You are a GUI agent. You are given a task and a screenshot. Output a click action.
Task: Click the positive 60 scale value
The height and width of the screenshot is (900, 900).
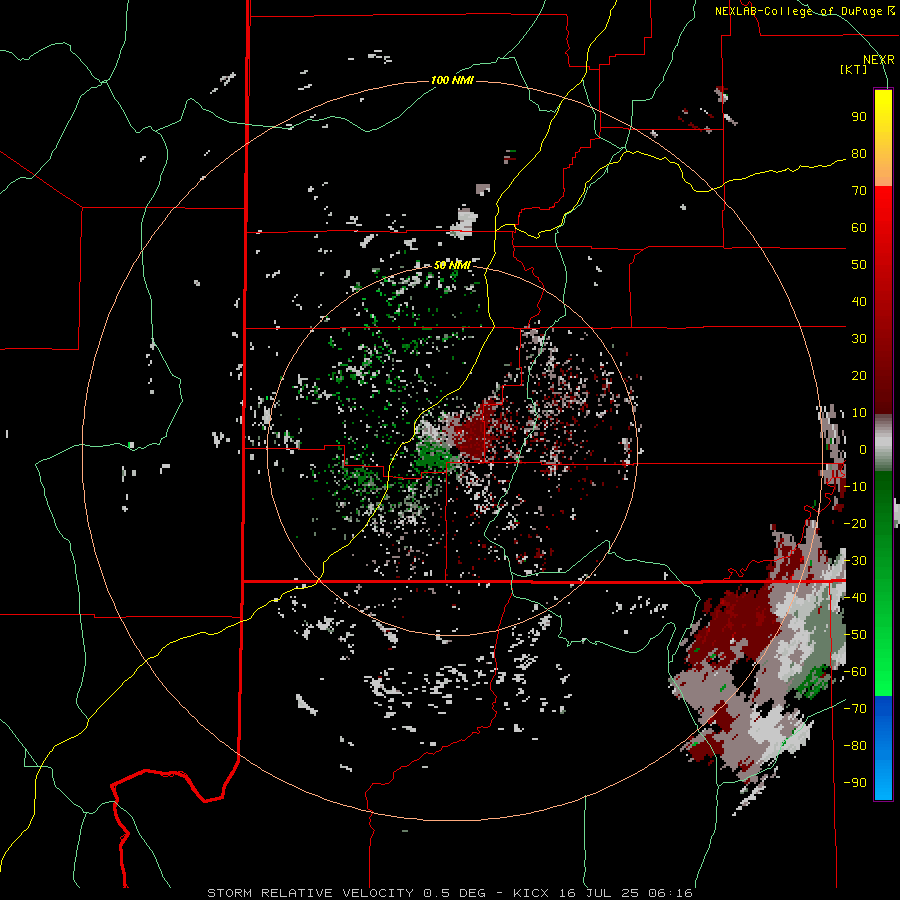[859, 228]
